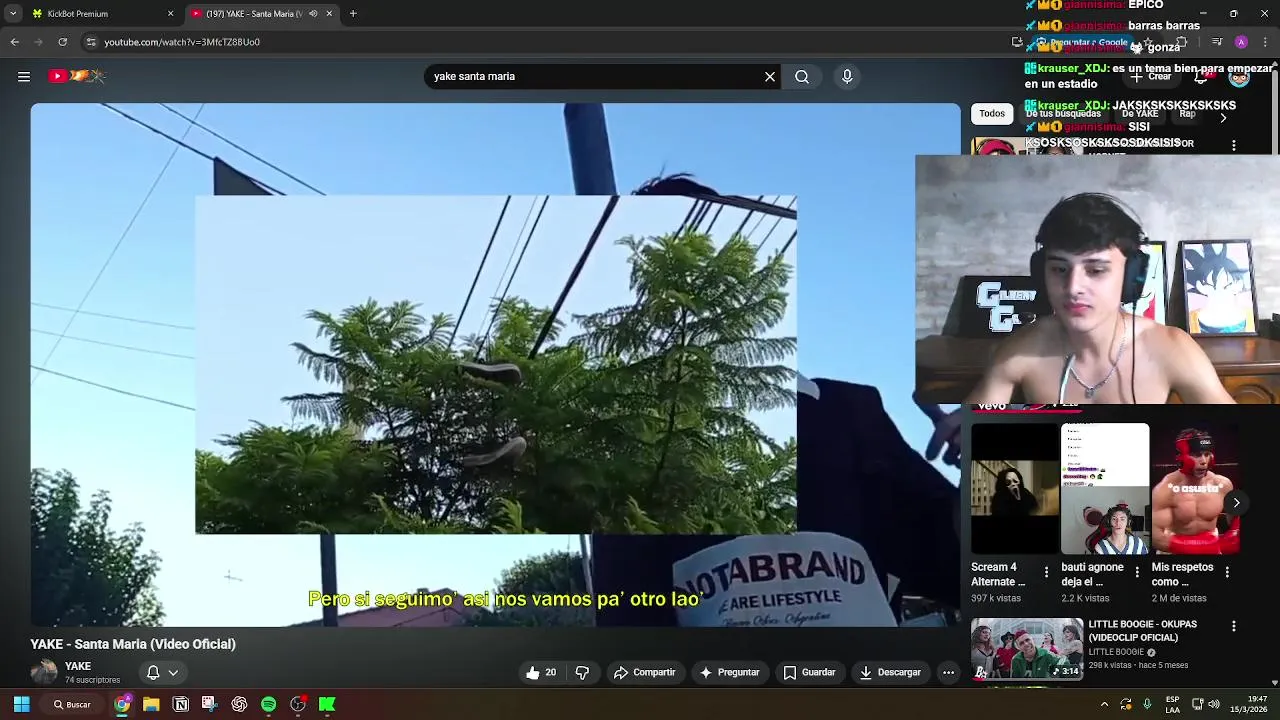Open the Mis respetos como short thumbnail
1280x720 pixels.
1195,489
